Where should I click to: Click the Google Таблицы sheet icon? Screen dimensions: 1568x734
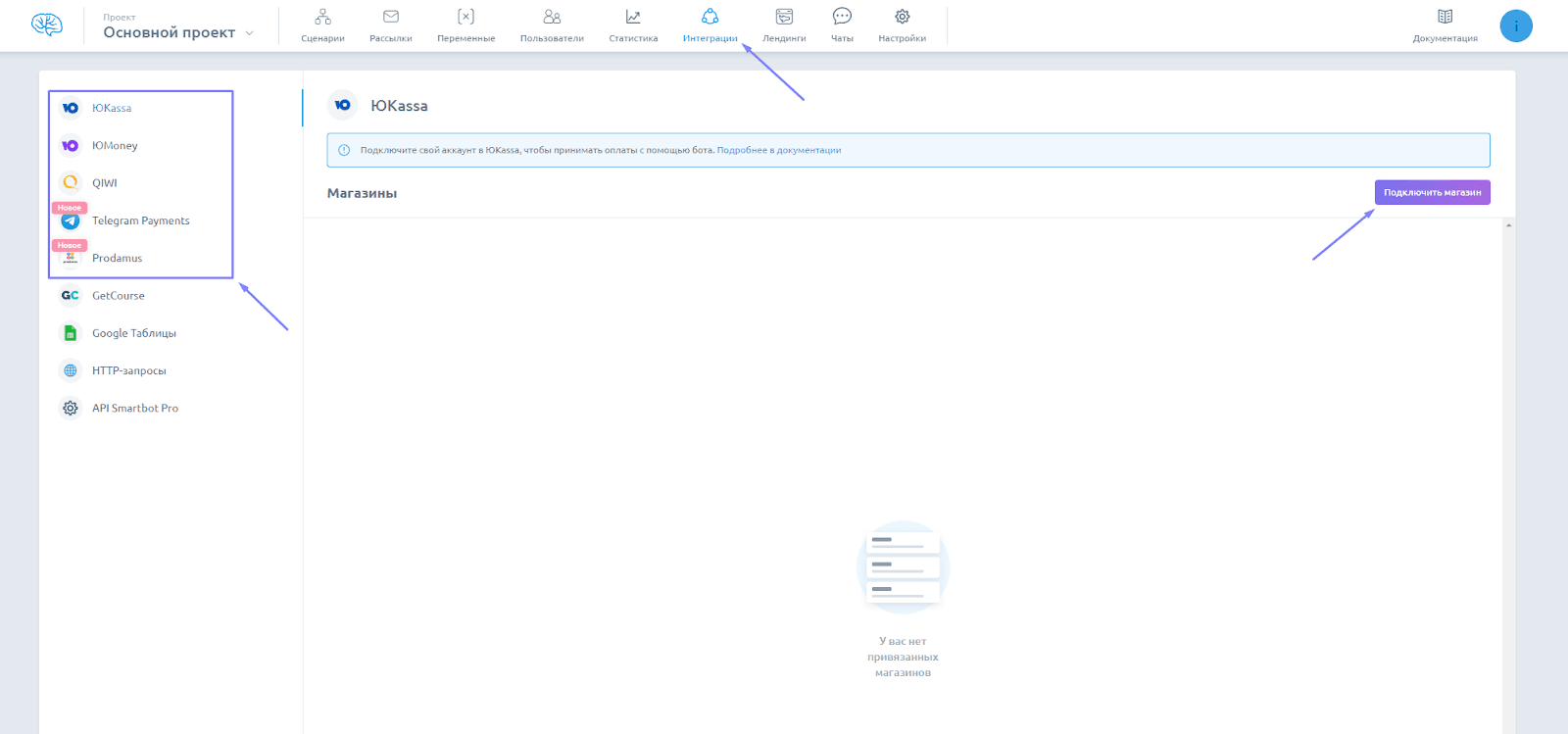point(71,333)
